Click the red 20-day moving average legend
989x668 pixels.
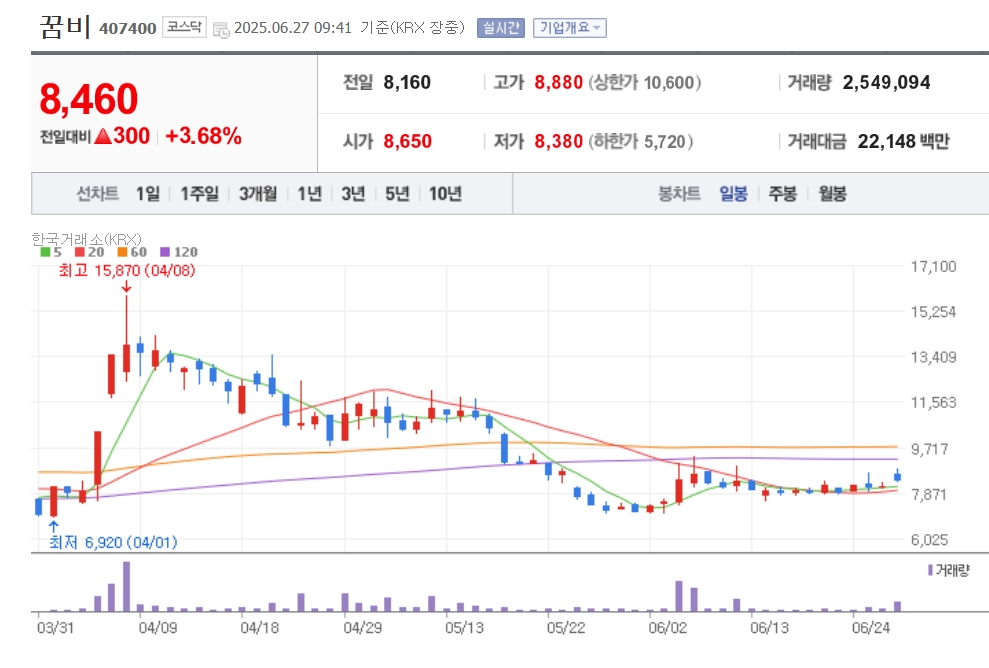click(90, 252)
